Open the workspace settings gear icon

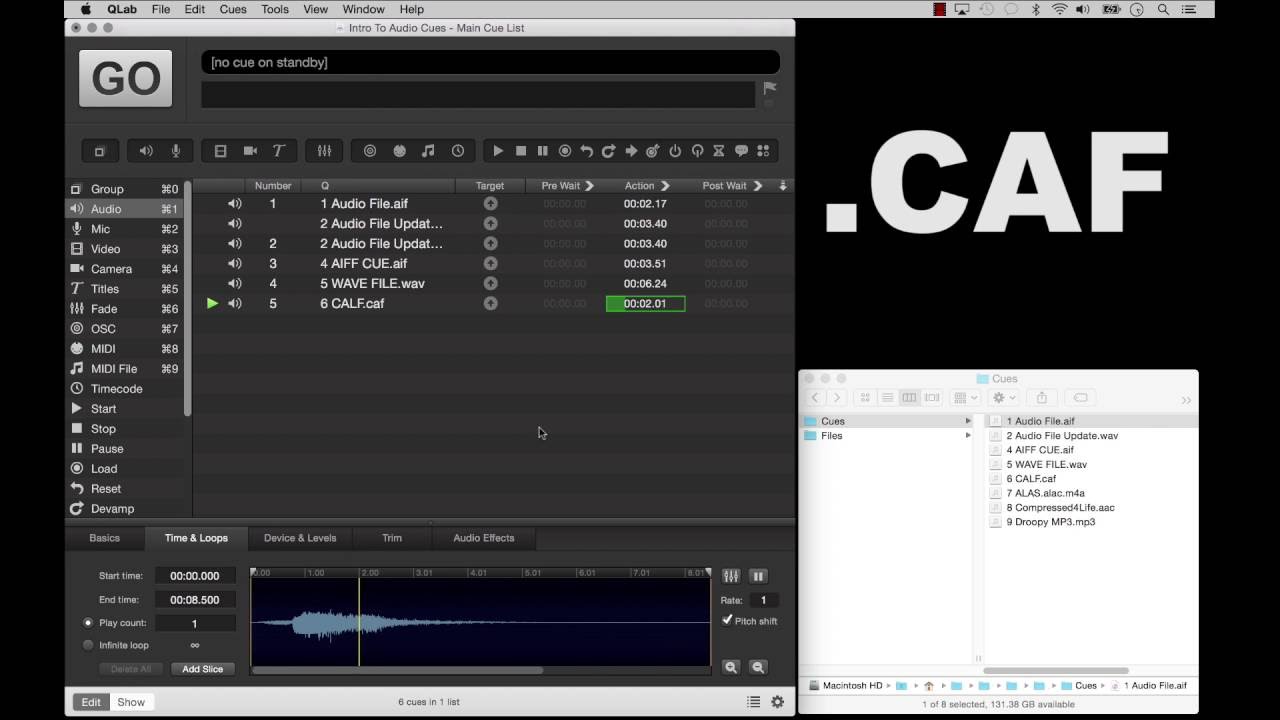click(x=777, y=702)
